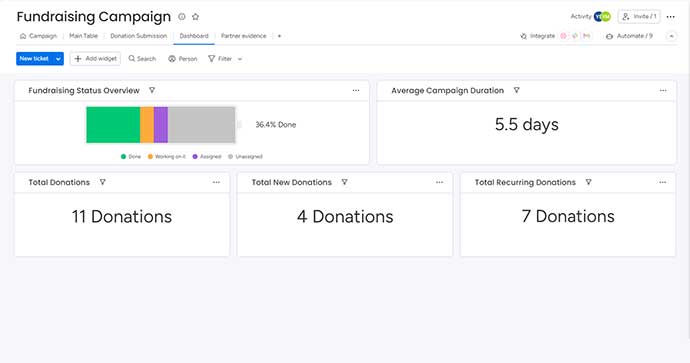Select the Dashboard tab

pos(194,36)
